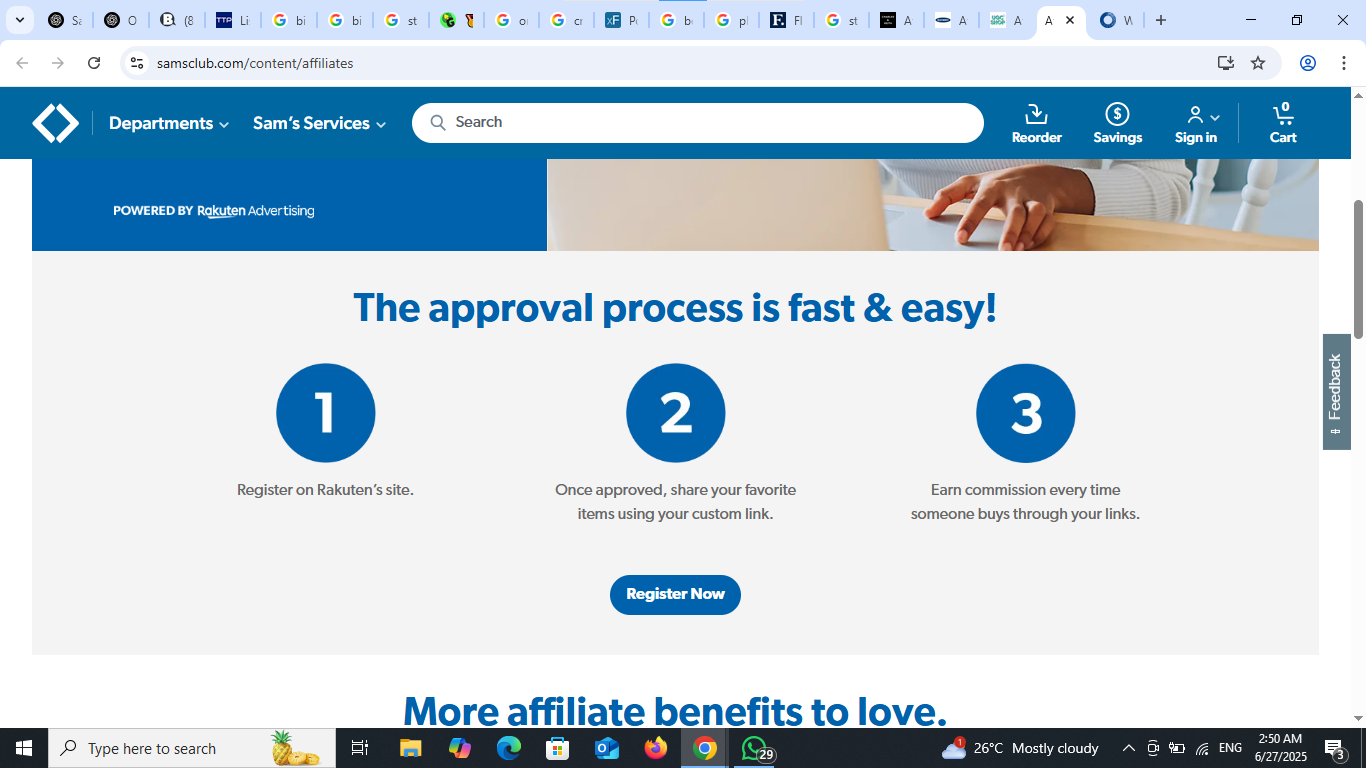The image size is (1366, 768).
Task: Open the notification center icon
Action: coord(1335,748)
